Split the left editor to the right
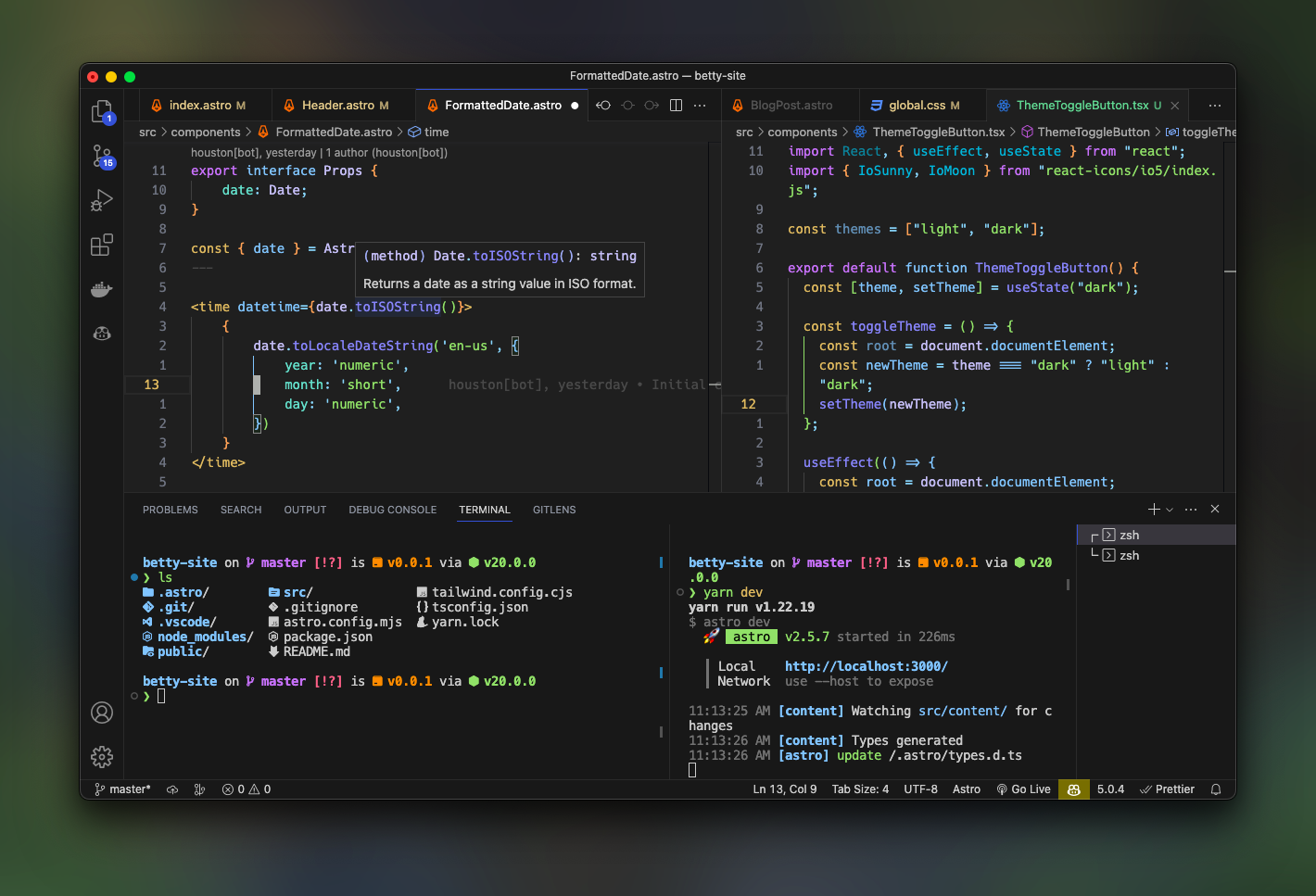 676,105
